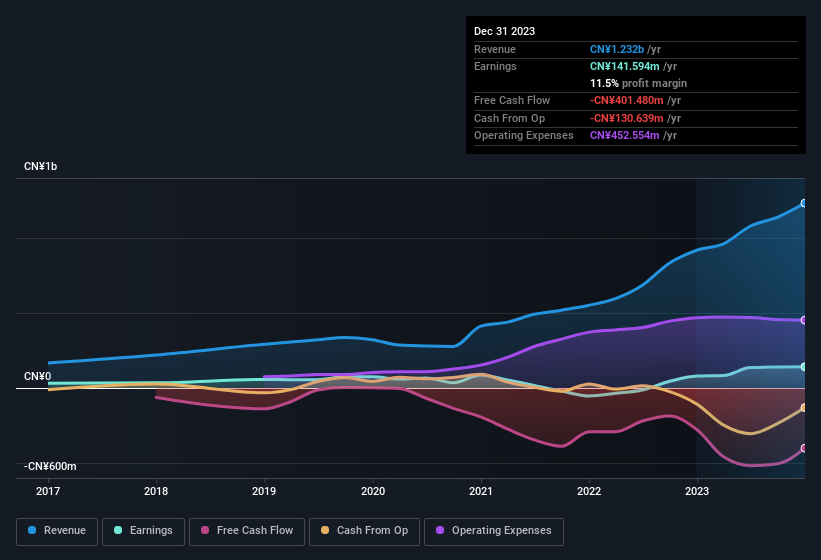Toggle the Free Cash Flow legend button
This screenshot has width=821, height=560.
(x=247, y=531)
